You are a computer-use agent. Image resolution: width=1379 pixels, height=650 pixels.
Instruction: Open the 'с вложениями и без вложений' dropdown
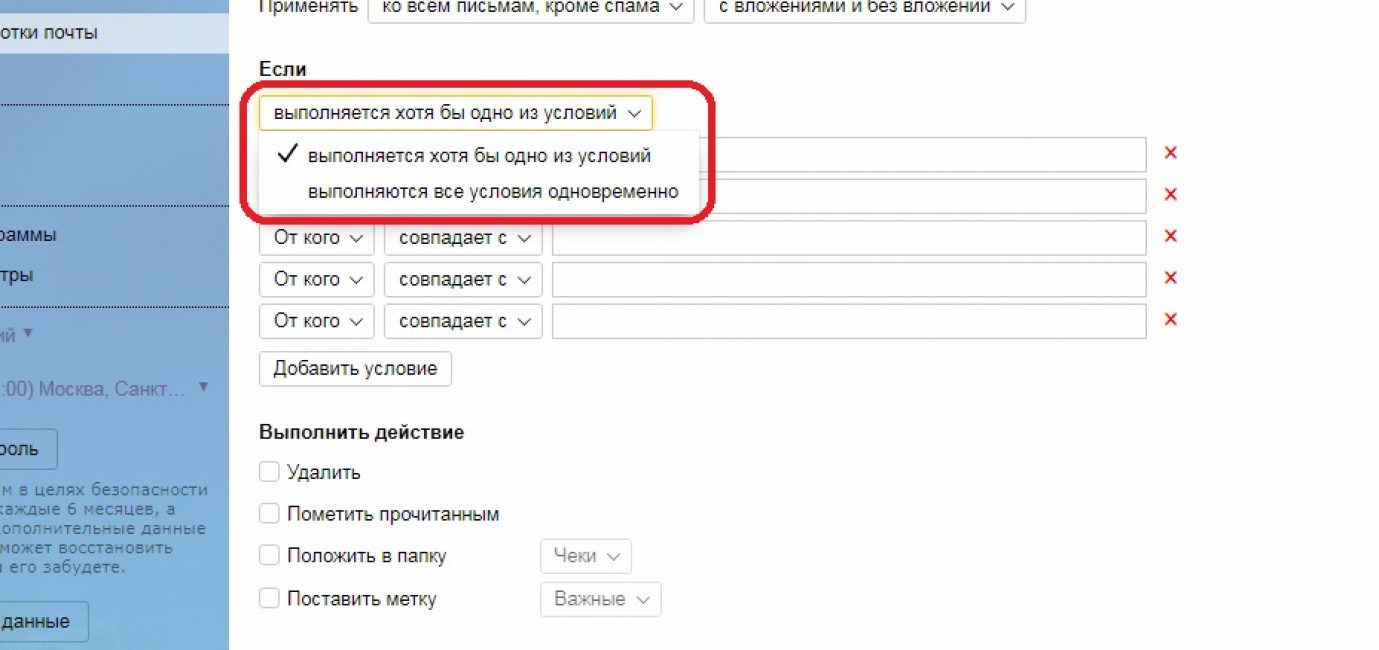pos(865,8)
